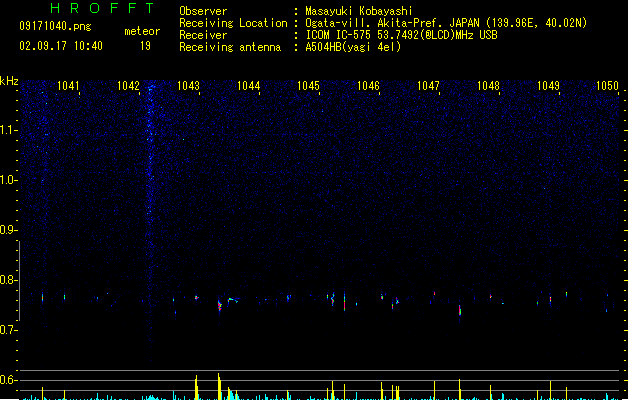Click the kHz axis unit label

coord(9,81)
